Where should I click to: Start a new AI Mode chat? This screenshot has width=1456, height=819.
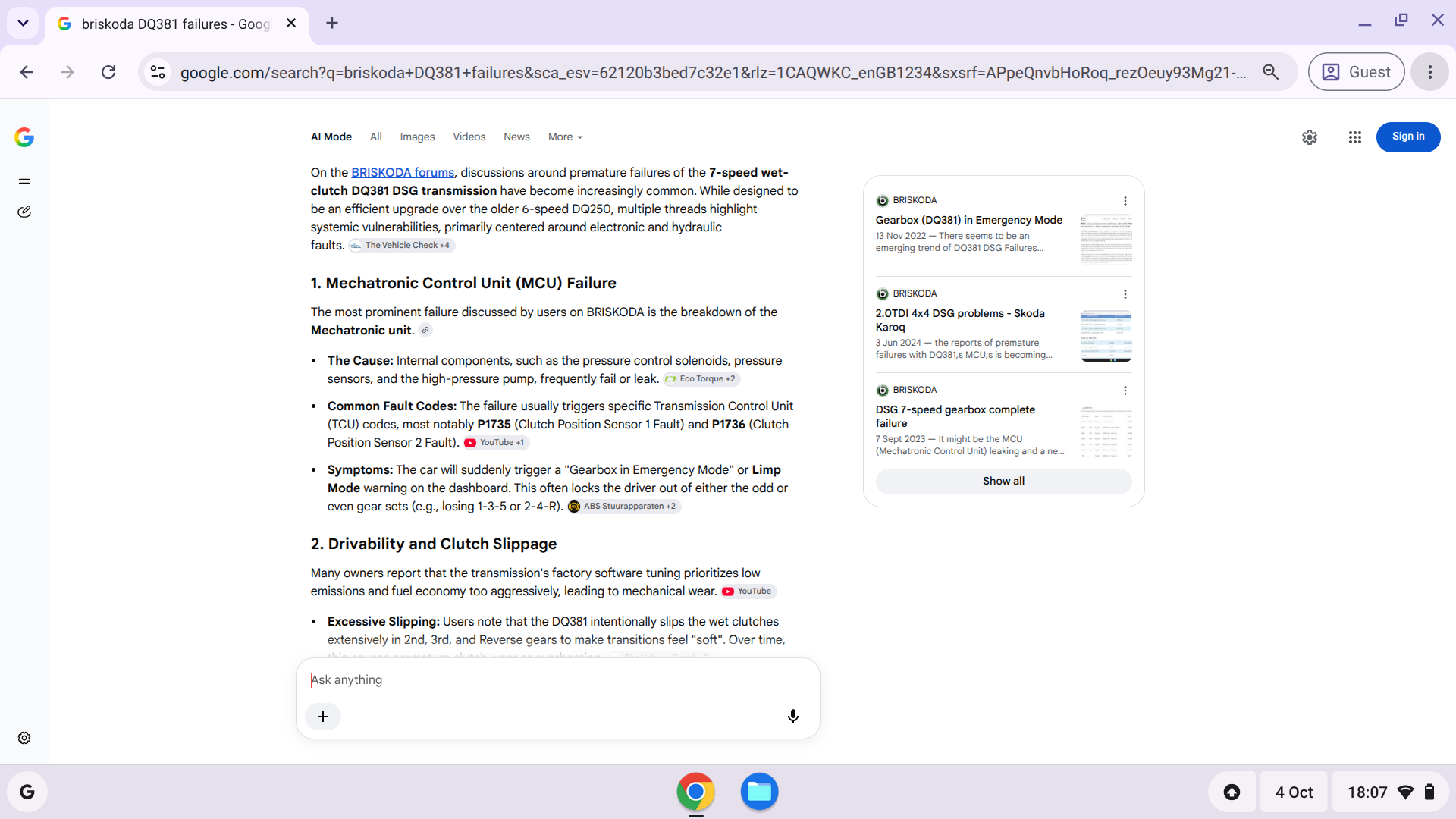point(24,212)
